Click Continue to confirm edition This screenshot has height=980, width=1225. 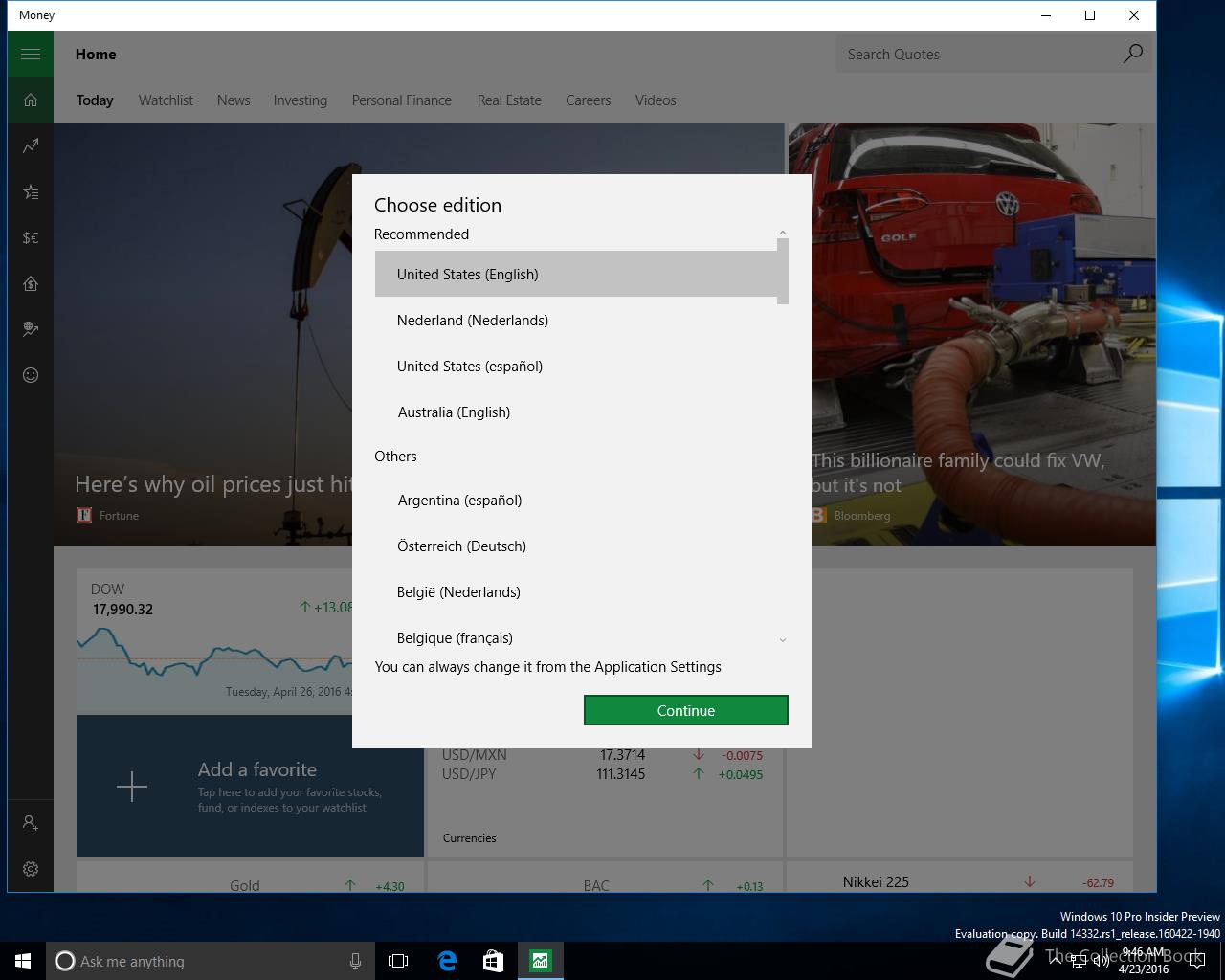click(685, 710)
